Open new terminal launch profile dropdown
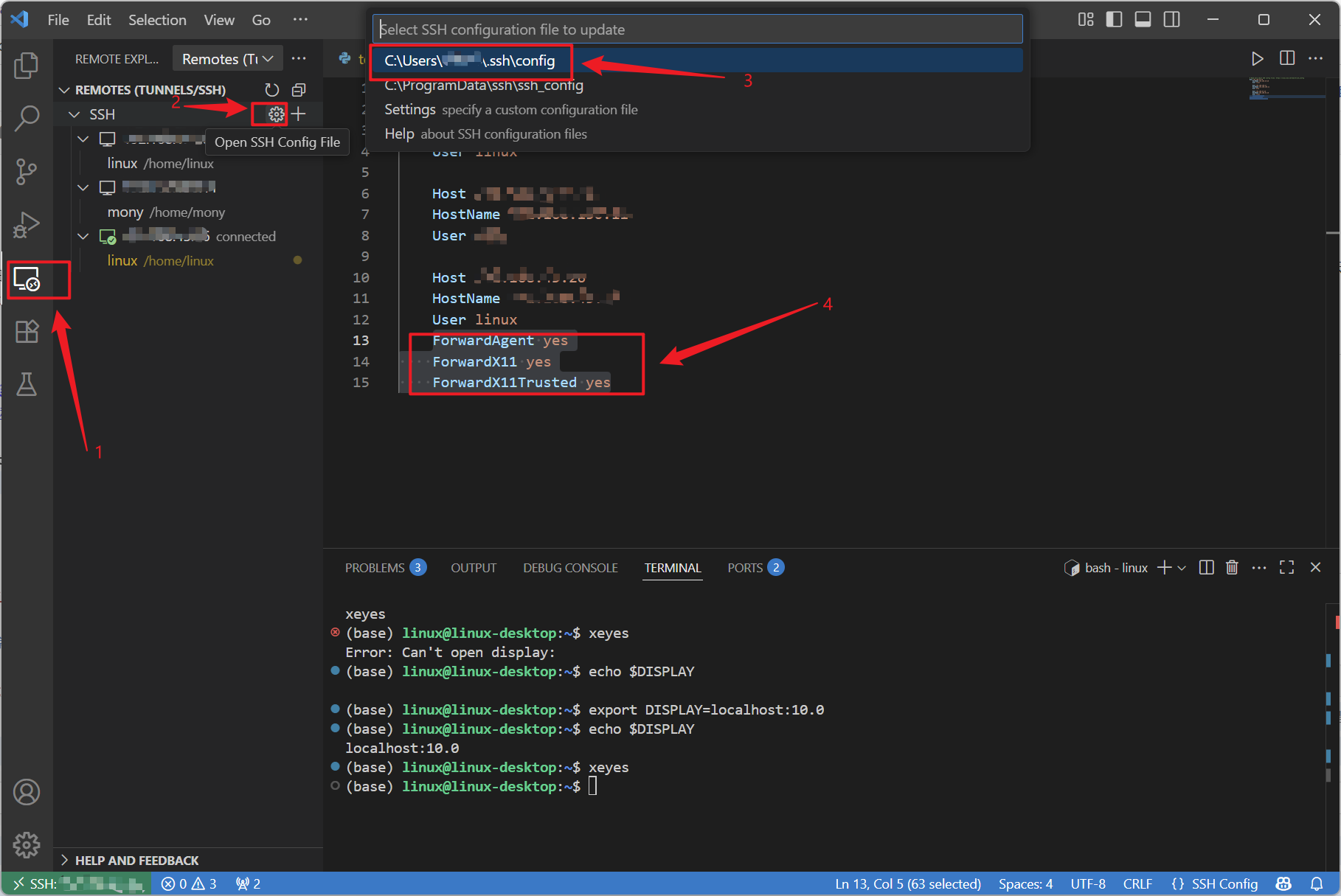1341x896 pixels. click(x=1182, y=568)
